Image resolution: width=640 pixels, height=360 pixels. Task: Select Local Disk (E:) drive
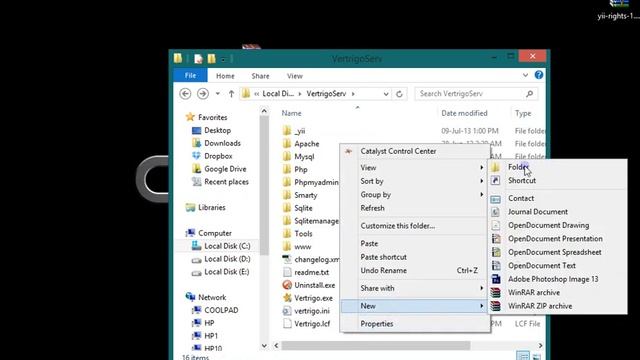pos(227,272)
